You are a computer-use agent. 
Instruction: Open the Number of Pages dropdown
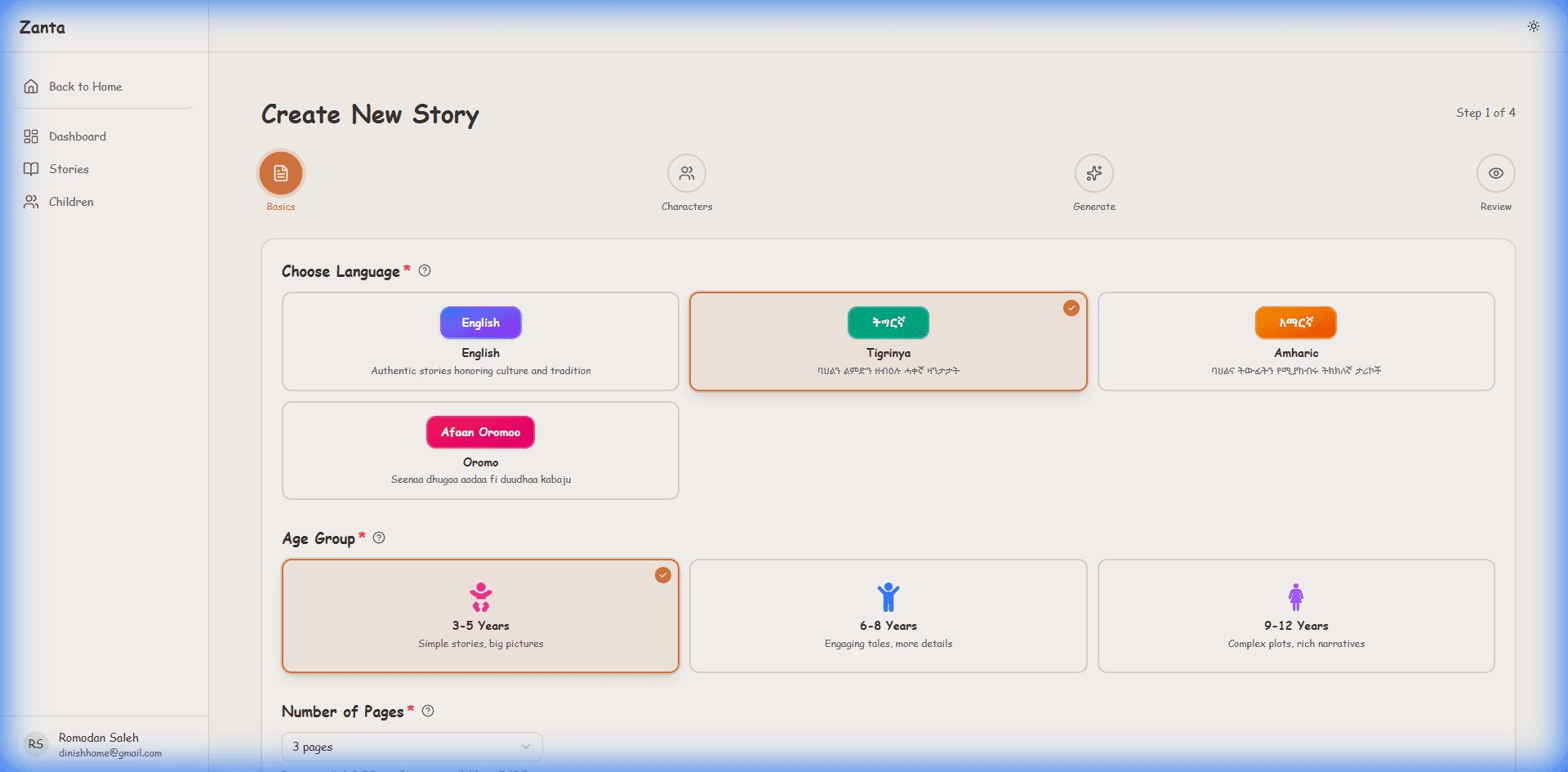coord(411,746)
